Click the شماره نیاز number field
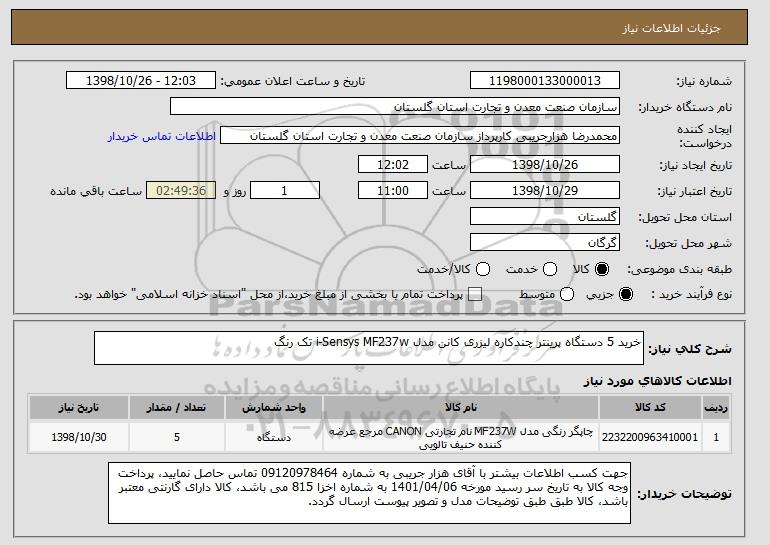The image size is (770, 545). (545, 81)
